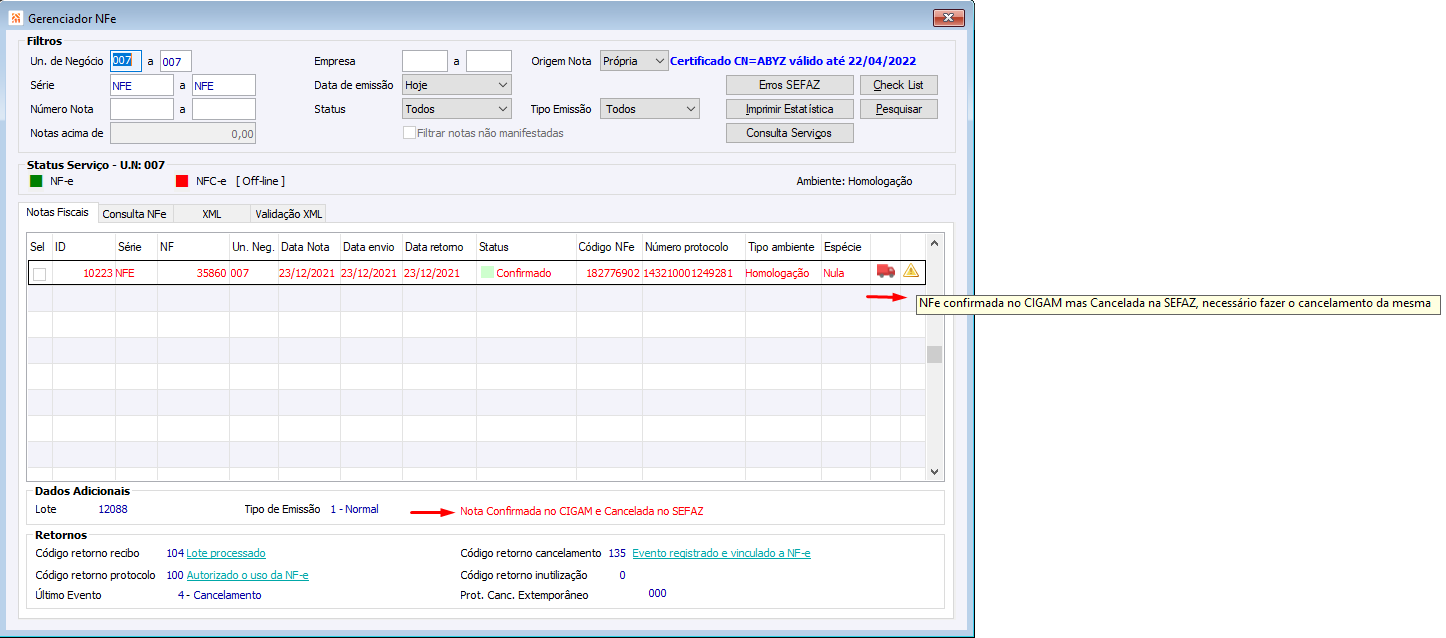1446x638 pixels.
Task: Tick the Sel checkbox for note 10223
Action: (39, 273)
